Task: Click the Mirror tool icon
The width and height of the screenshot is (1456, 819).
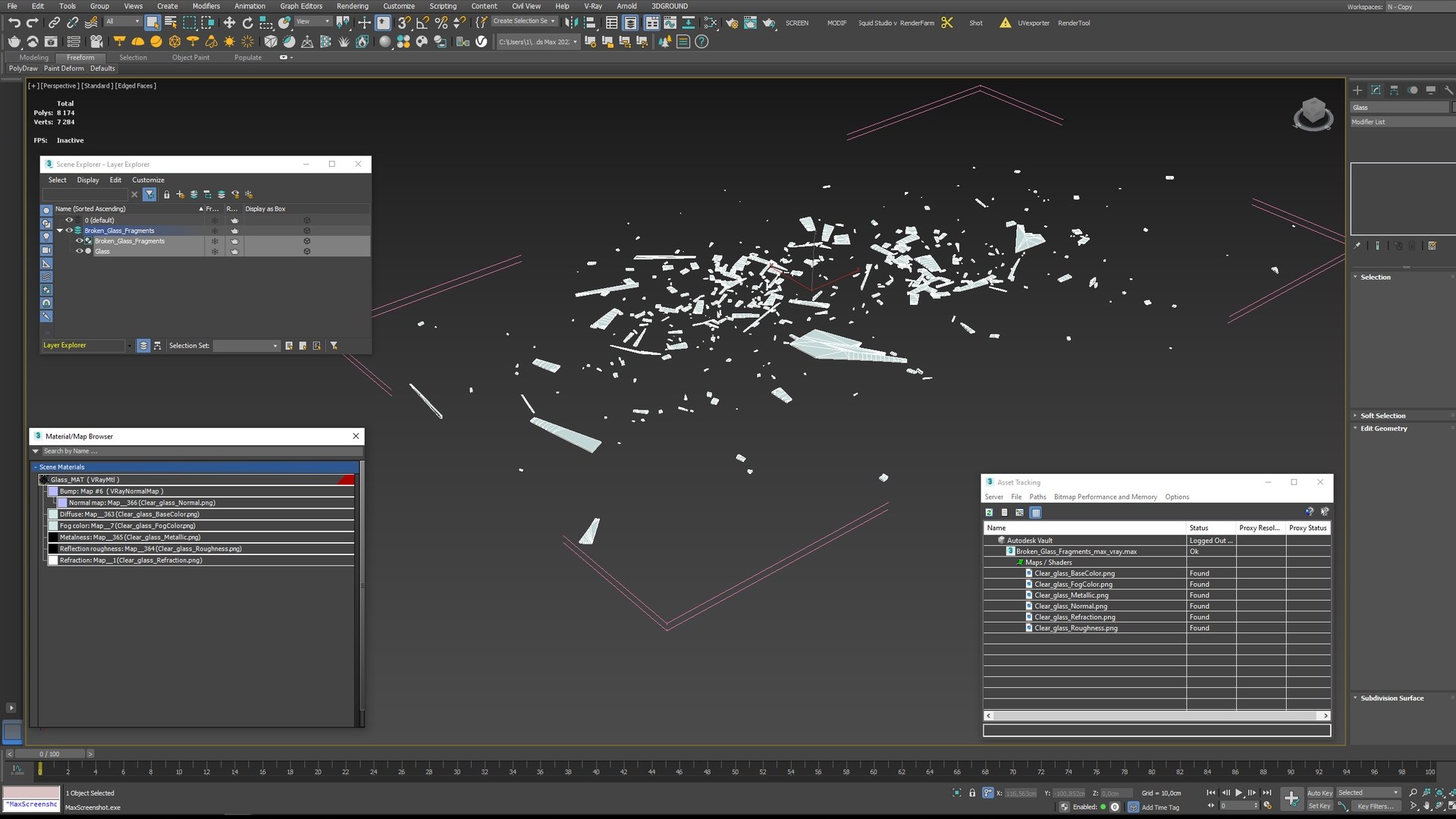Action: click(x=571, y=23)
